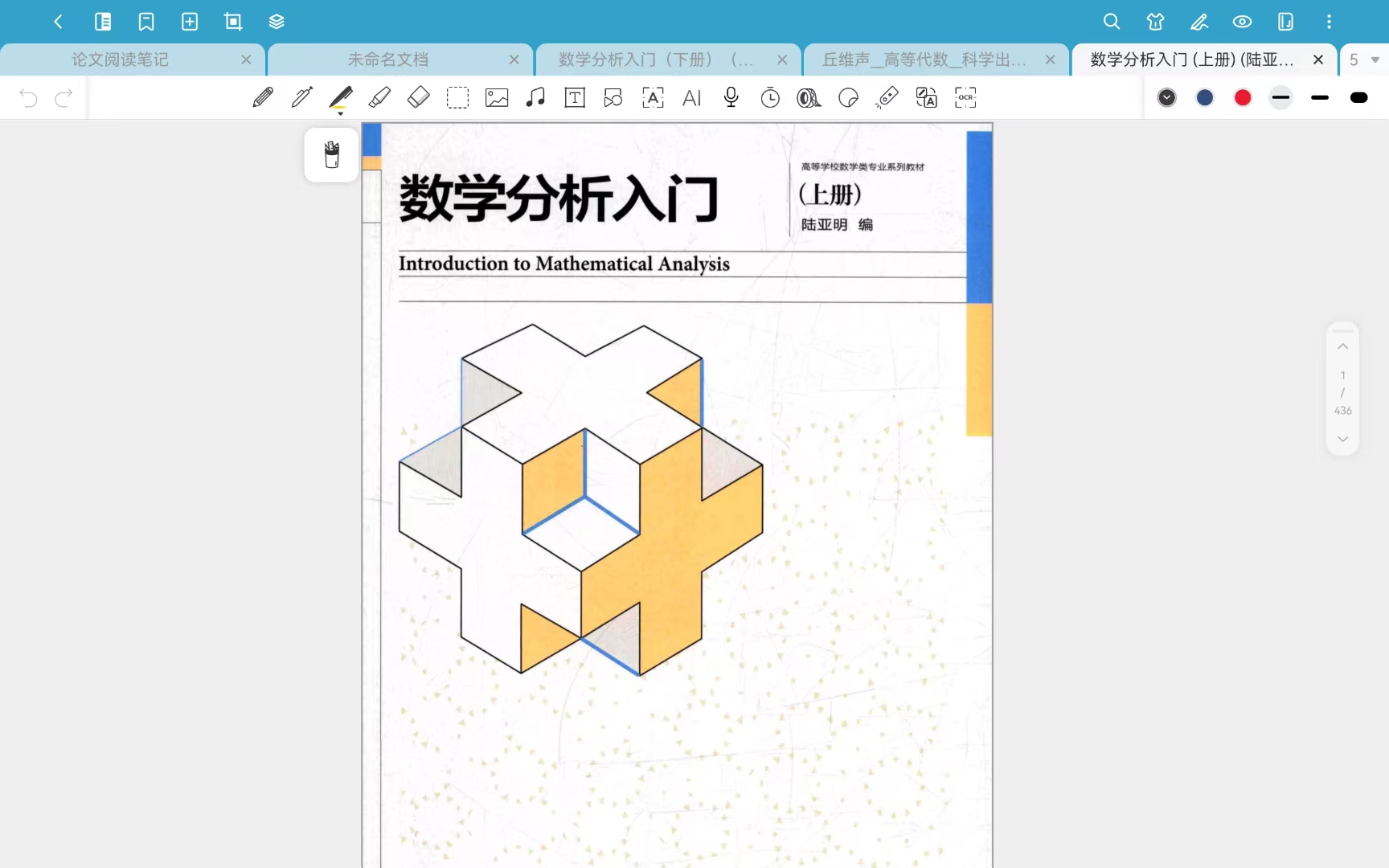Insert an image with the picture icon

[497, 97]
